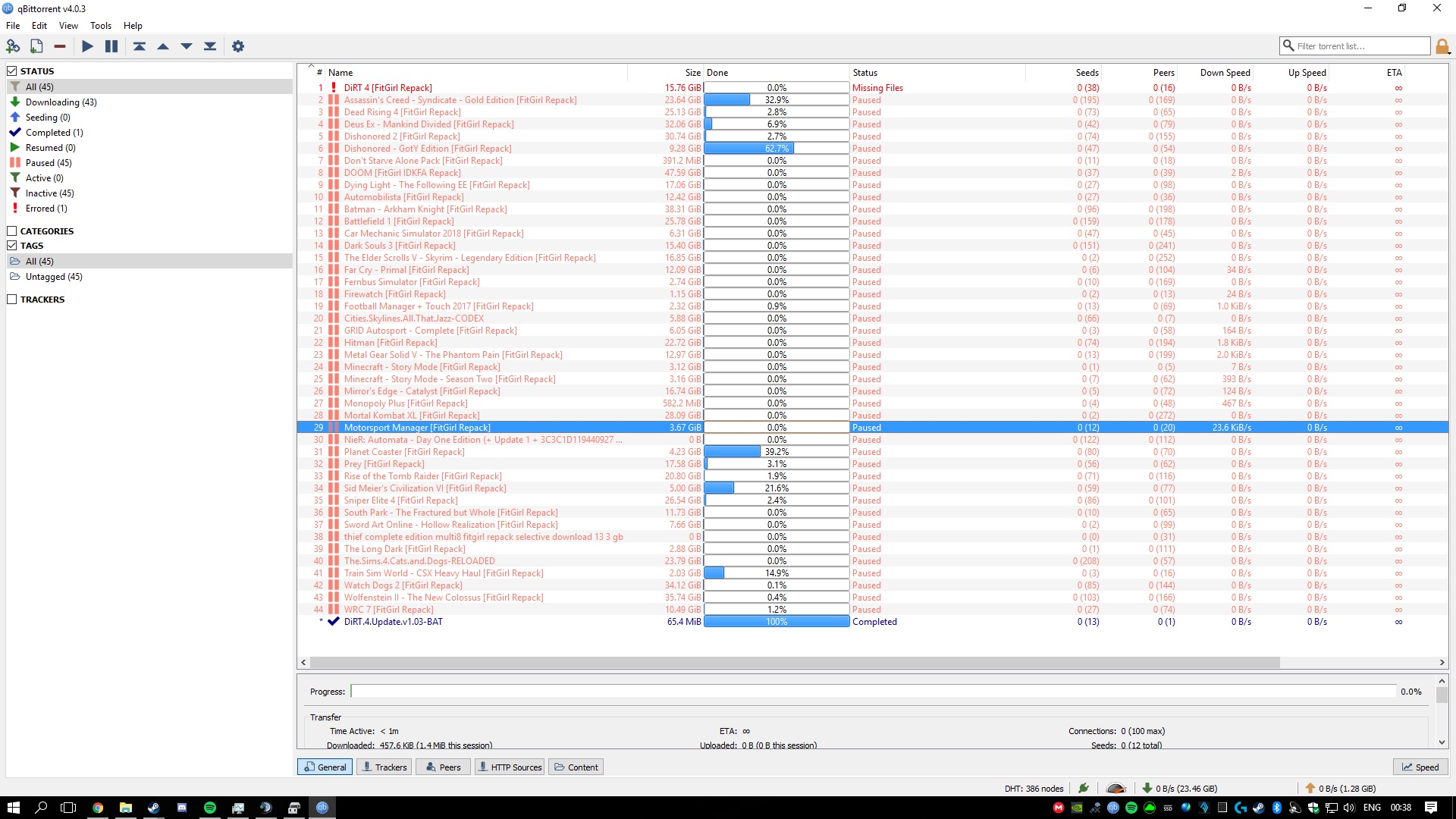This screenshot has height=819, width=1456.
Task: Resume the selected torrent via the play button
Action: pyautogui.click(x=87, y=46)
